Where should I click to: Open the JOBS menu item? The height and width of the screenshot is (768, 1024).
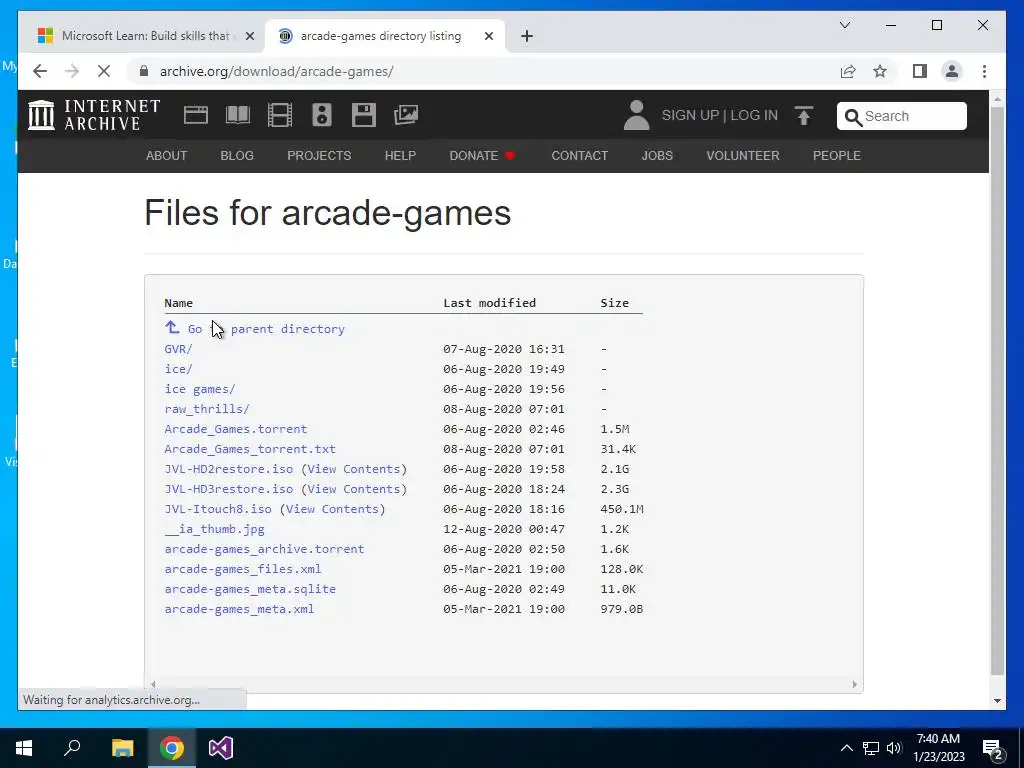pyautogui.click(x=657, y=155)
